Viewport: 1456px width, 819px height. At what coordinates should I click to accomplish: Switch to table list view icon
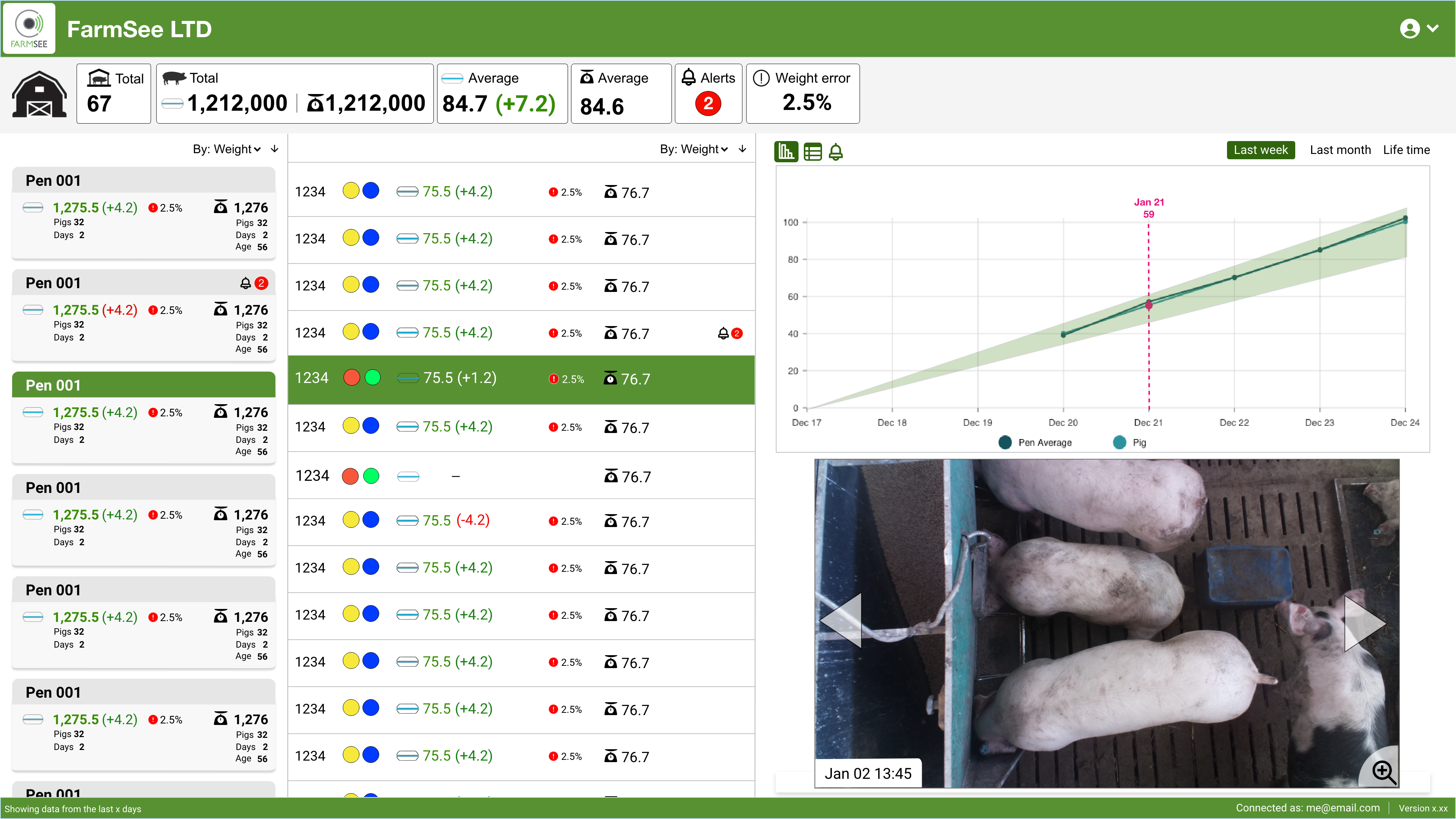tap(813, 152)
